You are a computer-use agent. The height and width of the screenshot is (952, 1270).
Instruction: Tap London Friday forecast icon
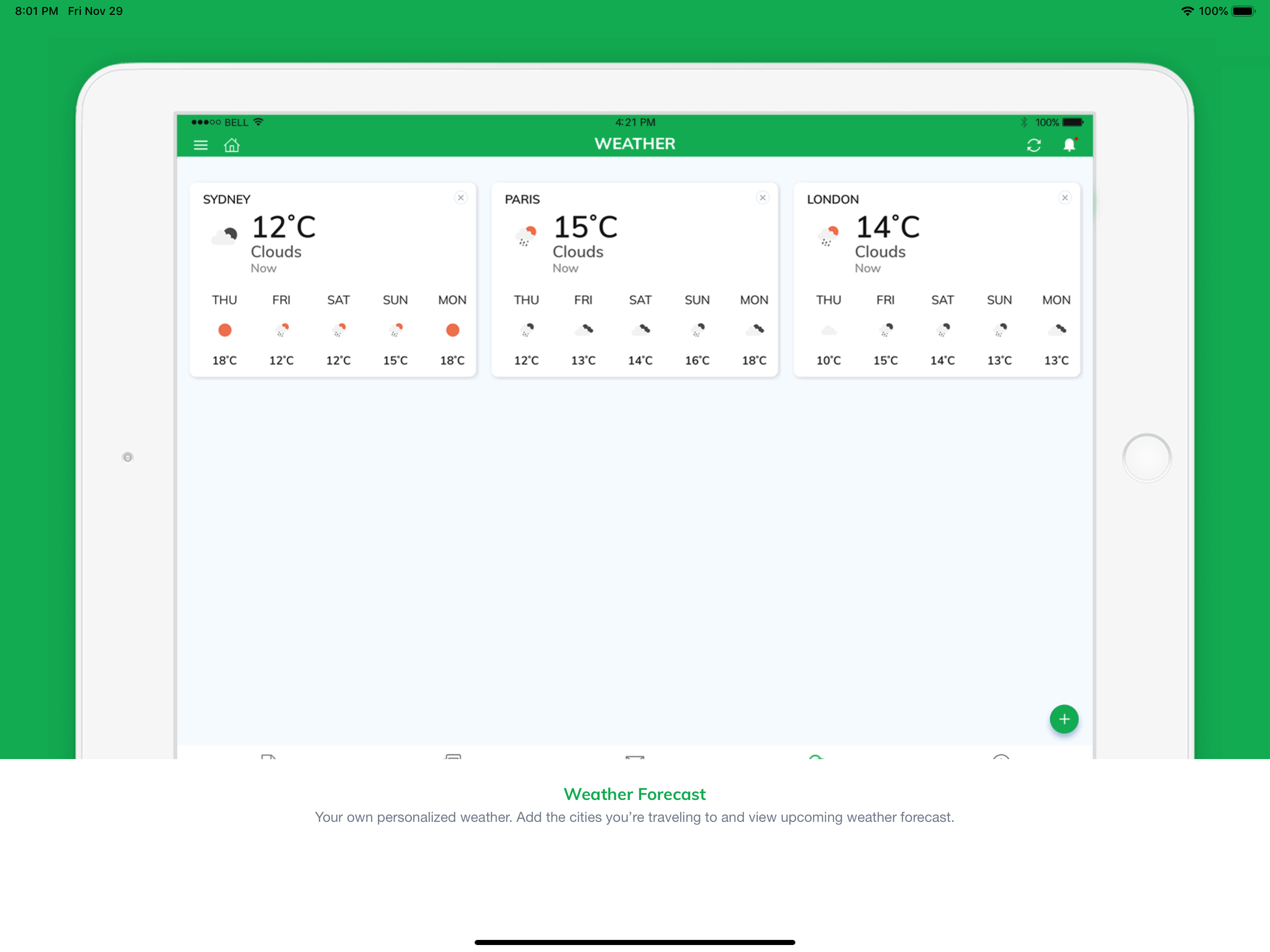(885, 330)
